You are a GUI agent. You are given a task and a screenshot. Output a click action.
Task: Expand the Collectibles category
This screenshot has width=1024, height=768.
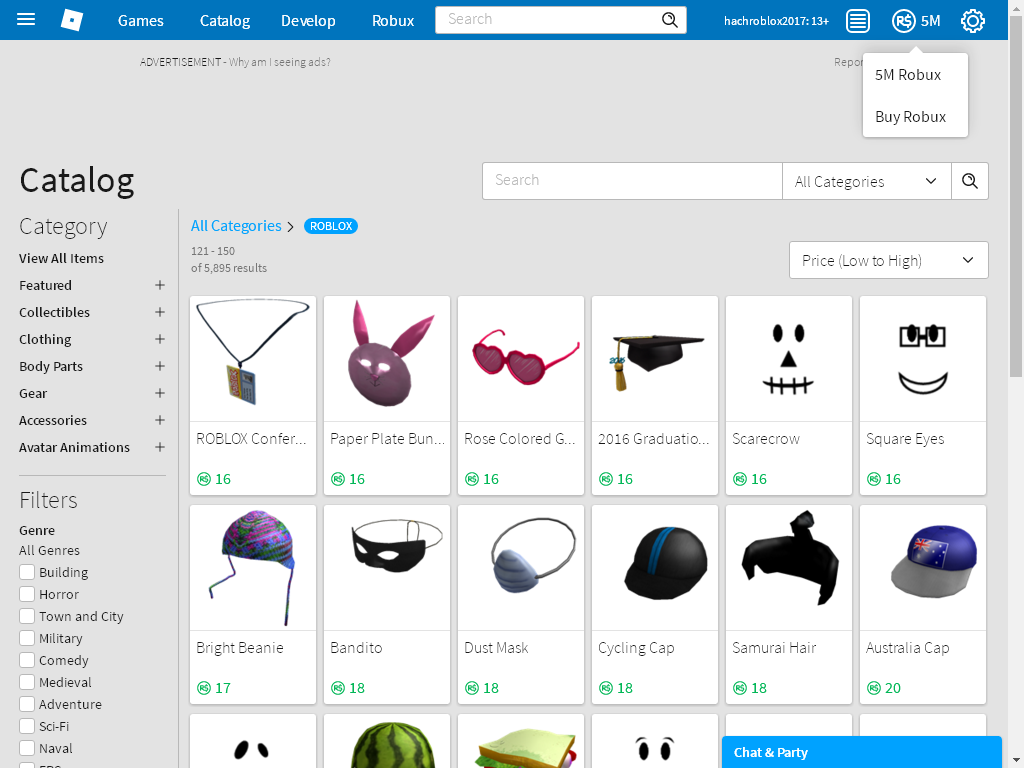coord(159,312)
